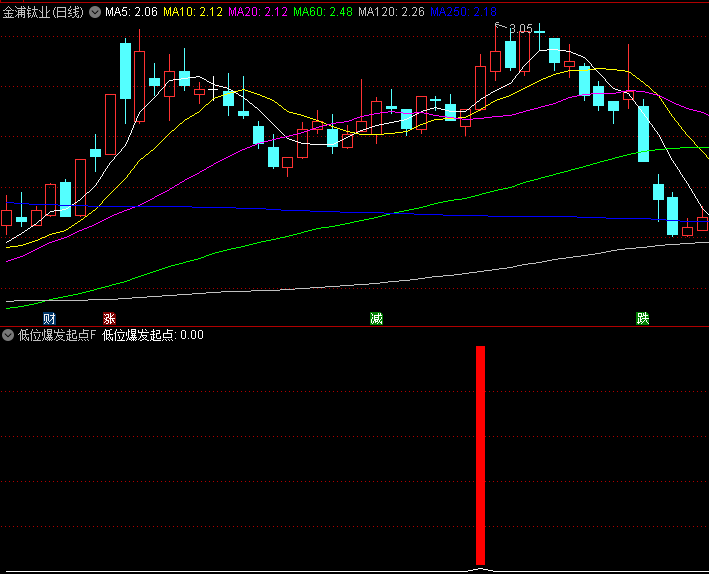This screenshot has width=709, height=574.
Task: Click the 财 event marker icon
Action: (49, 319)
